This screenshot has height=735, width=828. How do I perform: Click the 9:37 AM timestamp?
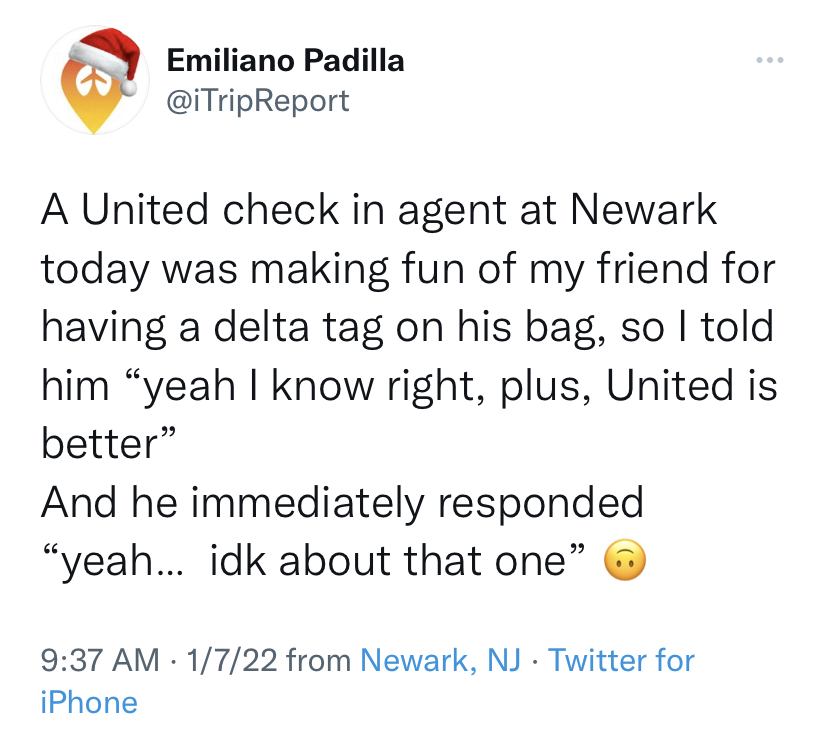[x=99, y=660]
